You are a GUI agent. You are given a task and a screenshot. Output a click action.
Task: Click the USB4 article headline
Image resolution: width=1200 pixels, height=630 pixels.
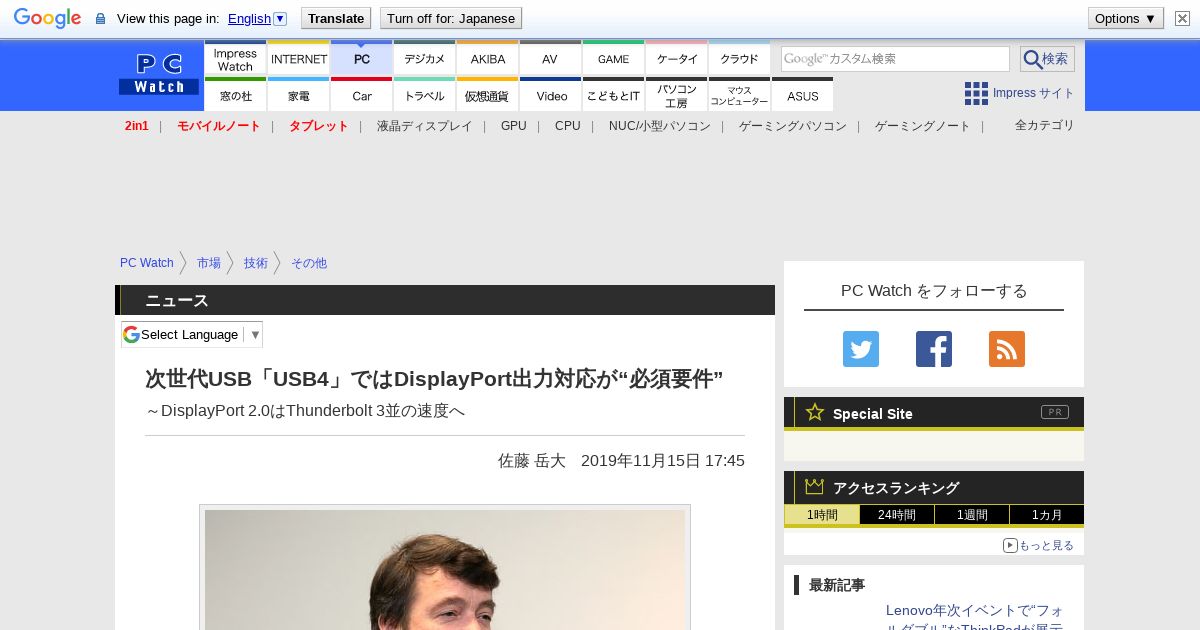click(434, 379)
